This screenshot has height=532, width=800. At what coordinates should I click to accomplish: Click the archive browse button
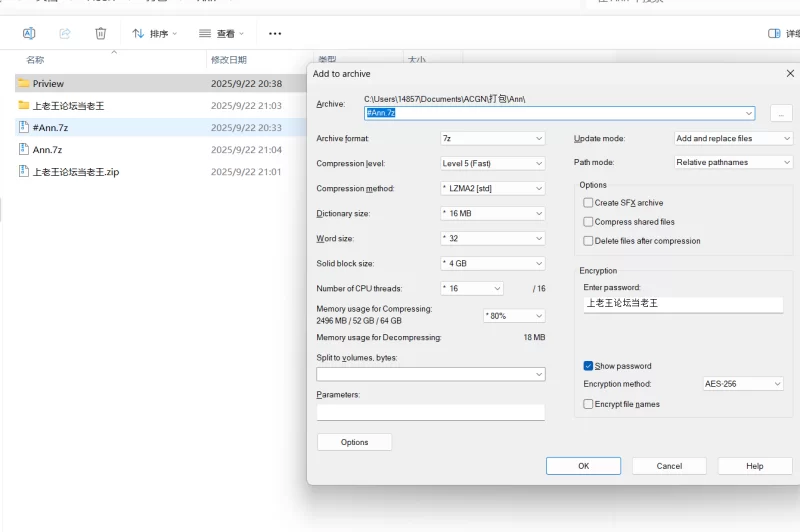click(781, 113)
